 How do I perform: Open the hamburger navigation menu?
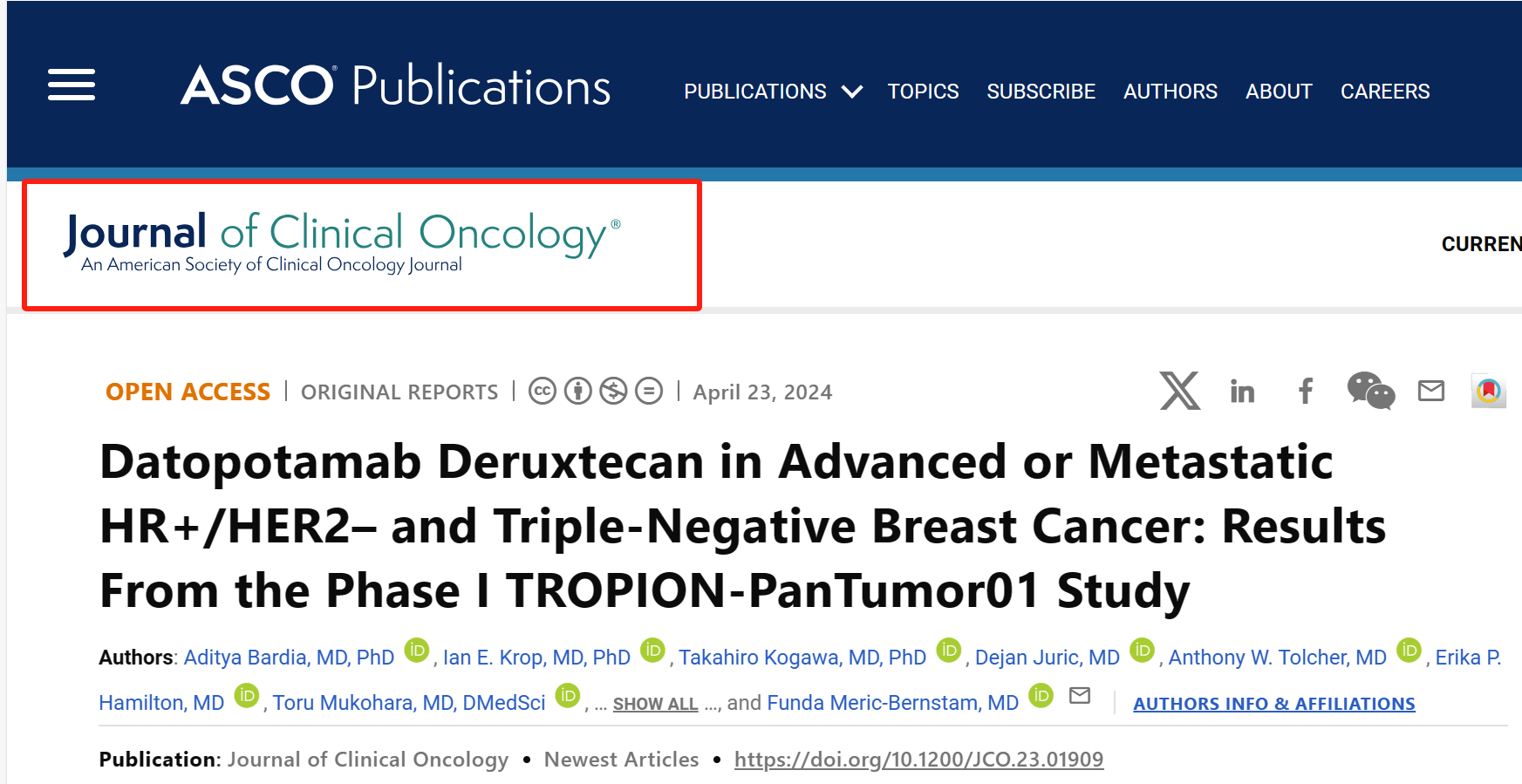point(71,85)
